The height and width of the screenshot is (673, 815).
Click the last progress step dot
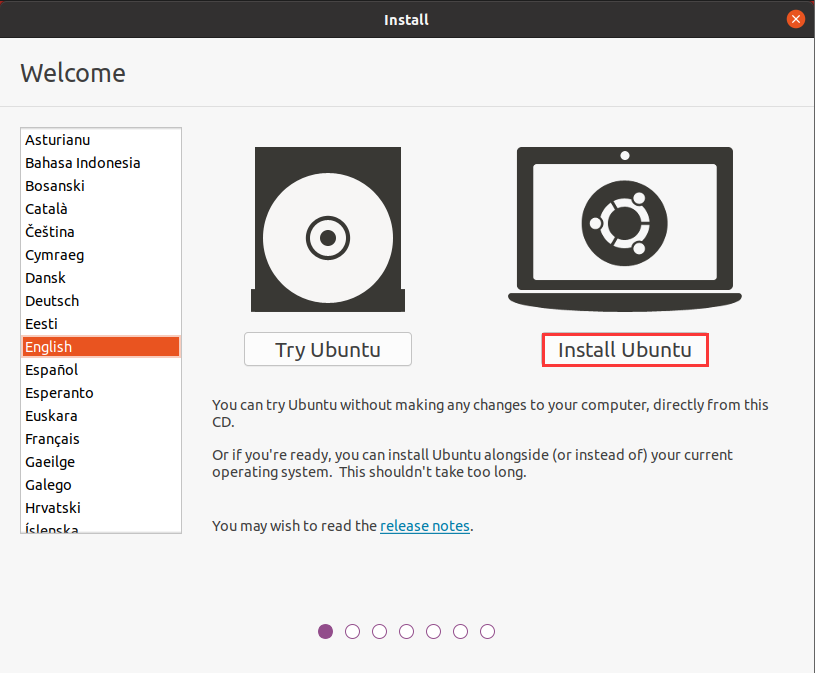487,631
